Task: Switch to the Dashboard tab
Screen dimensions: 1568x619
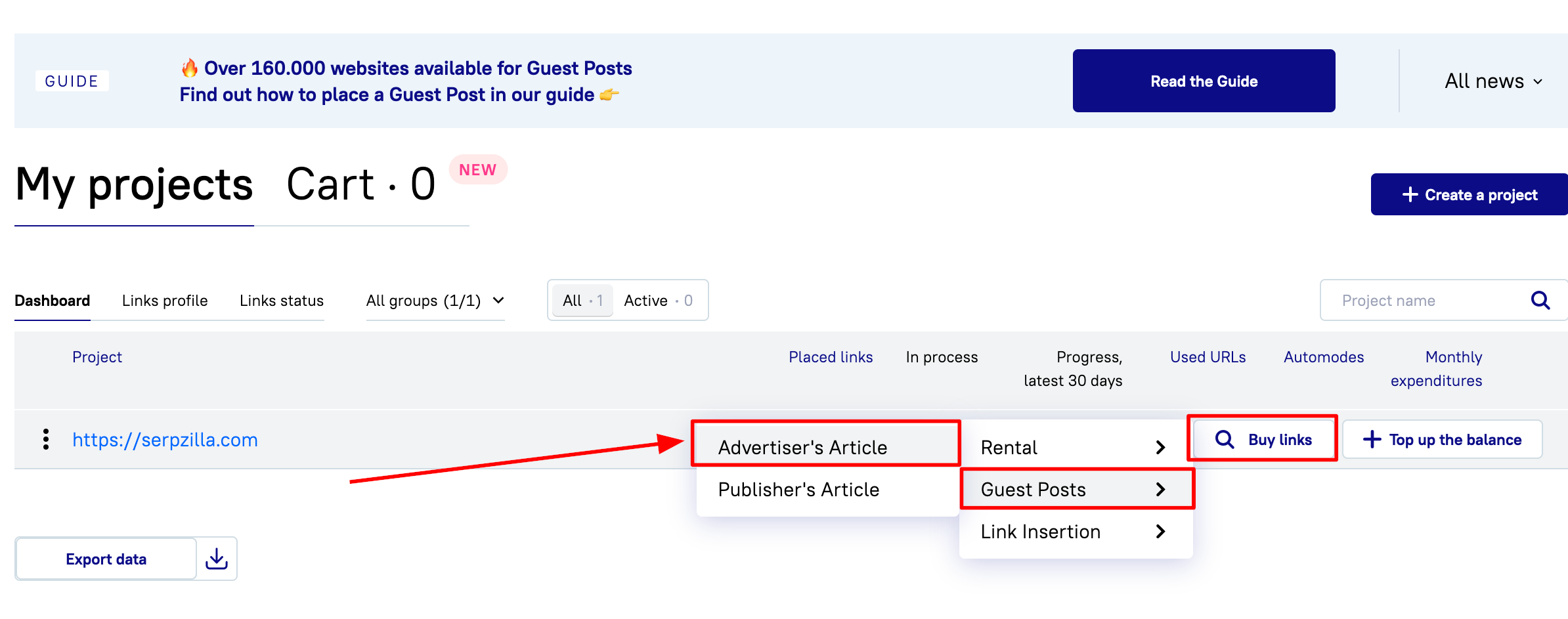Action: [x=53, y=301]
